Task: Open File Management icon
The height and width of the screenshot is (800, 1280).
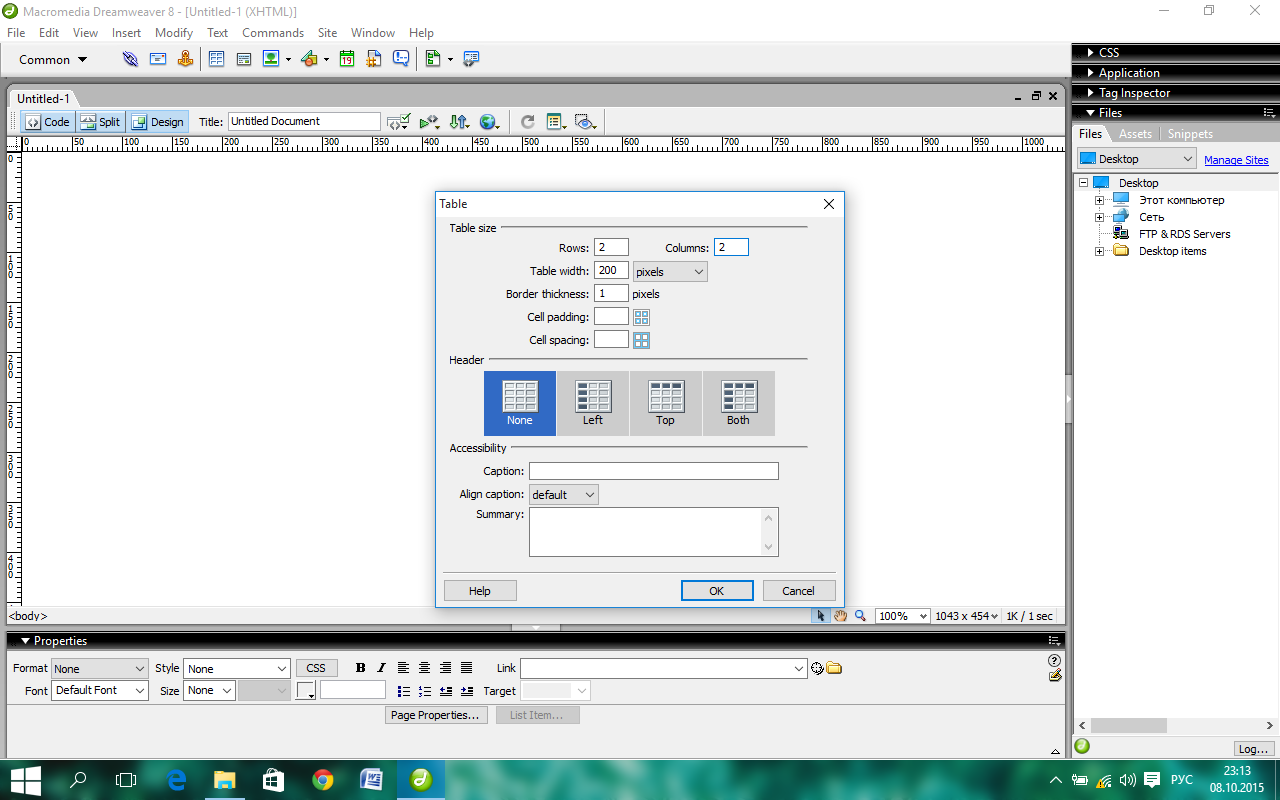Action: (x=459, y=122)
